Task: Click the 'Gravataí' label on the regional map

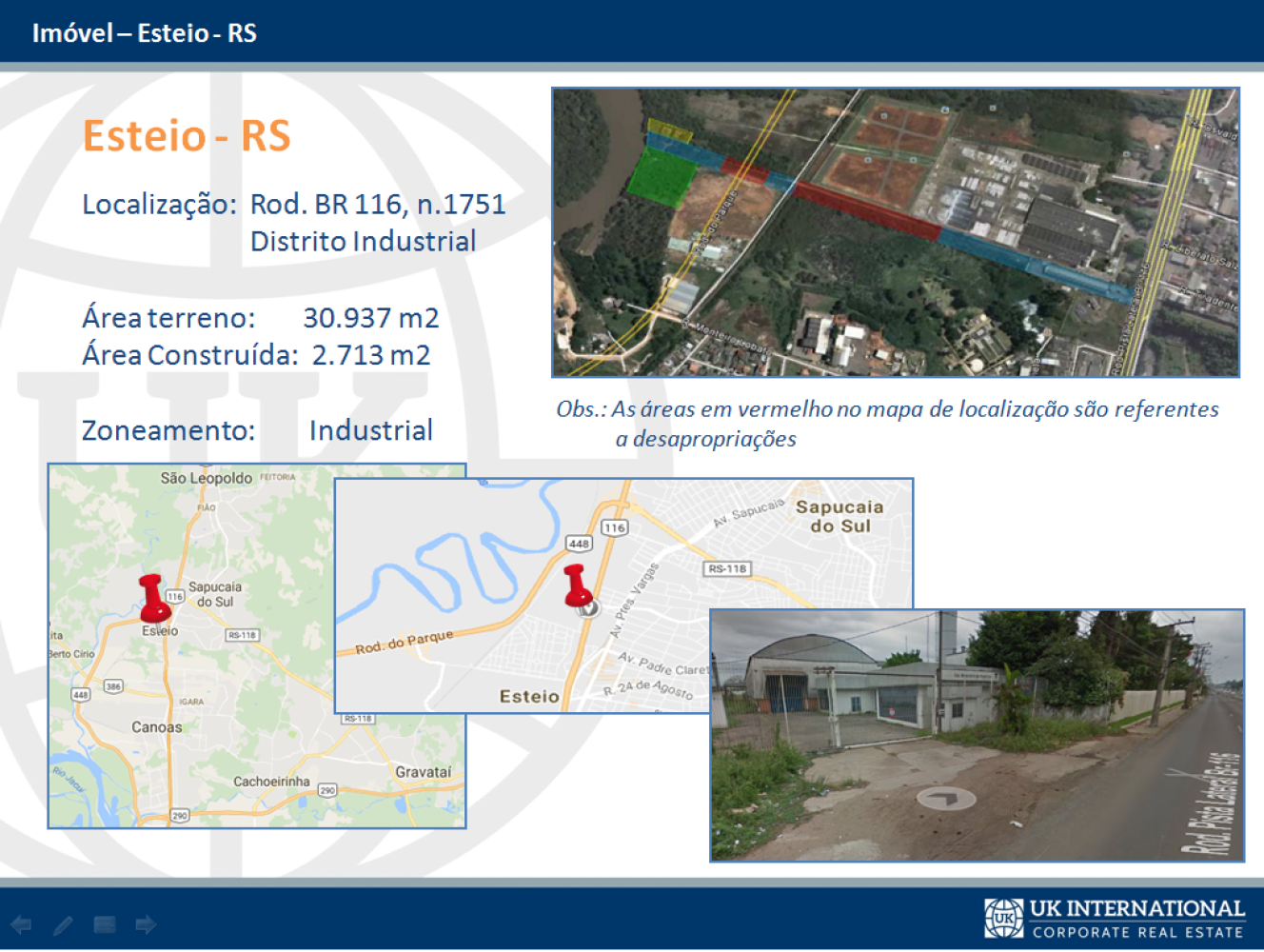Action: (x=423, y=772)
